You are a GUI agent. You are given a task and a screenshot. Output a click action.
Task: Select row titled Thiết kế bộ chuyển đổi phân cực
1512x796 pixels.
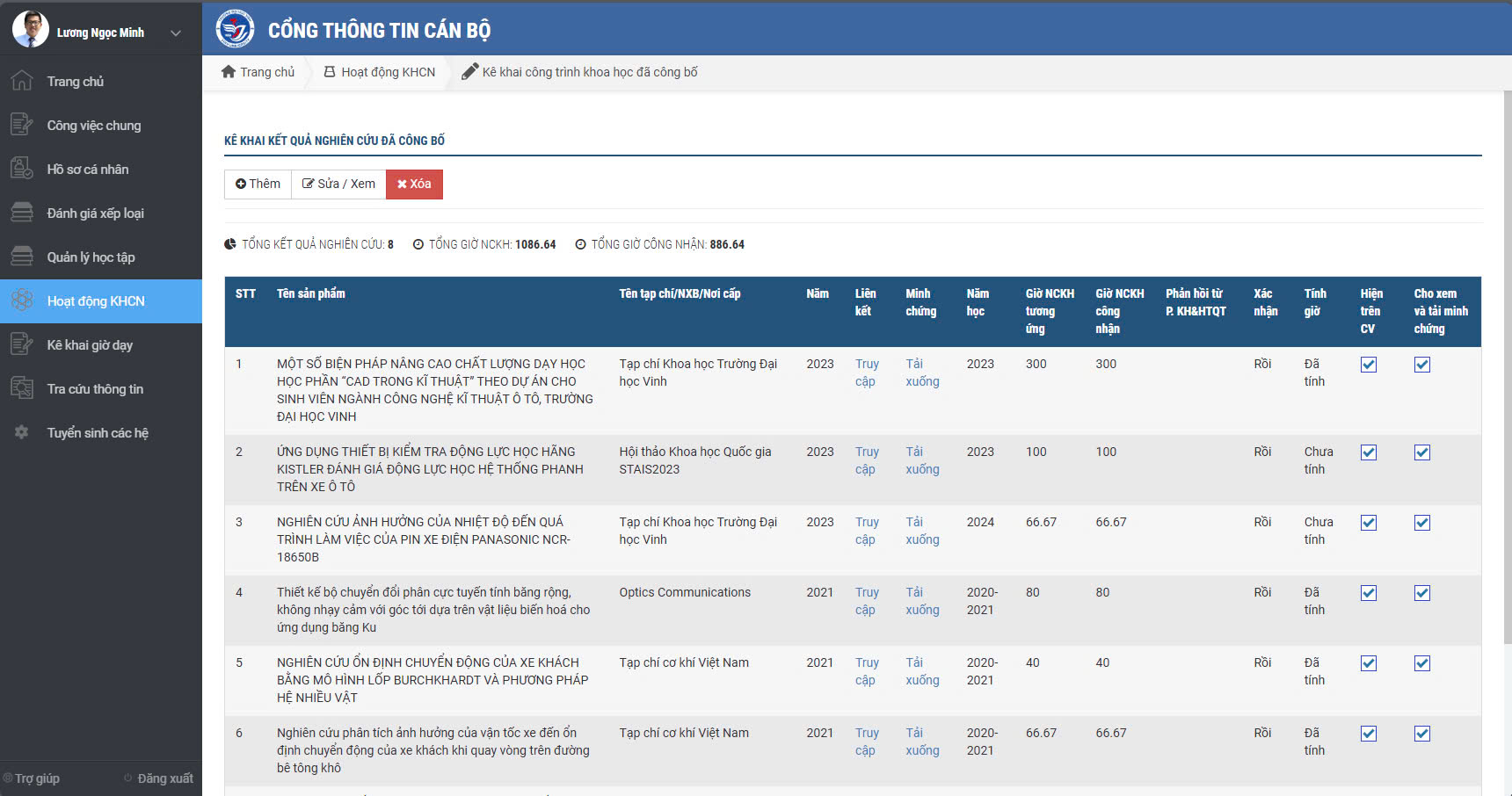(853, 610)
